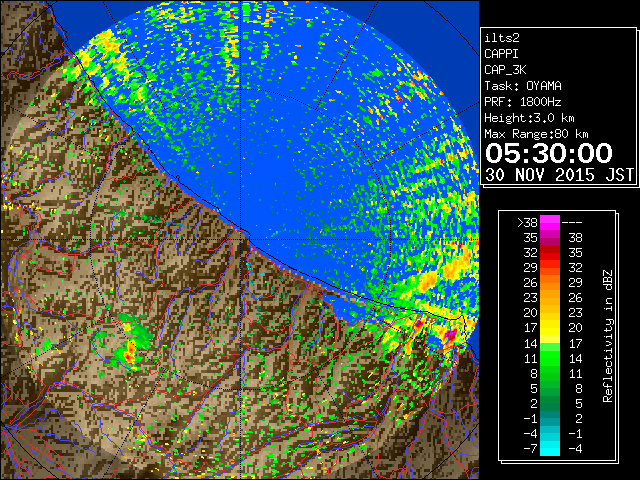
Task: Click the '---' legend upper-bound label
Action: pyautogui.click(x=572, y=222)
